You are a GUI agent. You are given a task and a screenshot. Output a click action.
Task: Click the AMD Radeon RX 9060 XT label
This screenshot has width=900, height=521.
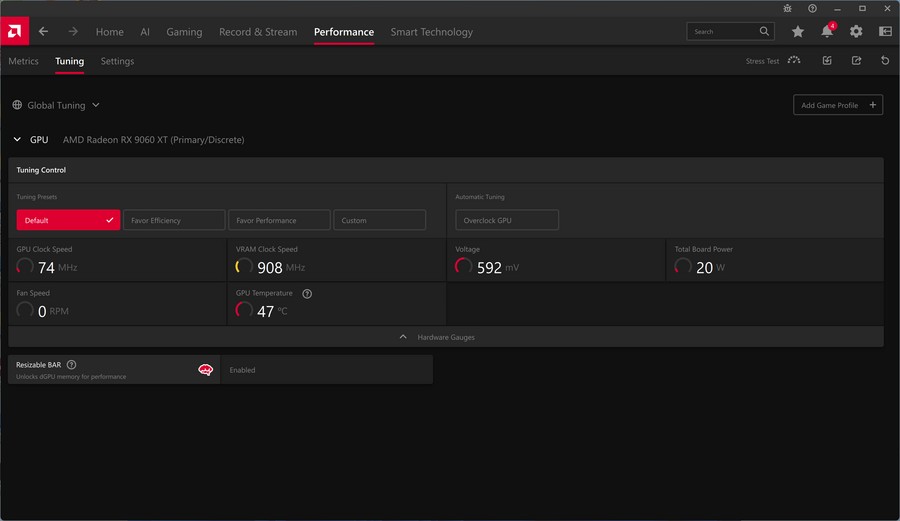[x=153, y=139]
